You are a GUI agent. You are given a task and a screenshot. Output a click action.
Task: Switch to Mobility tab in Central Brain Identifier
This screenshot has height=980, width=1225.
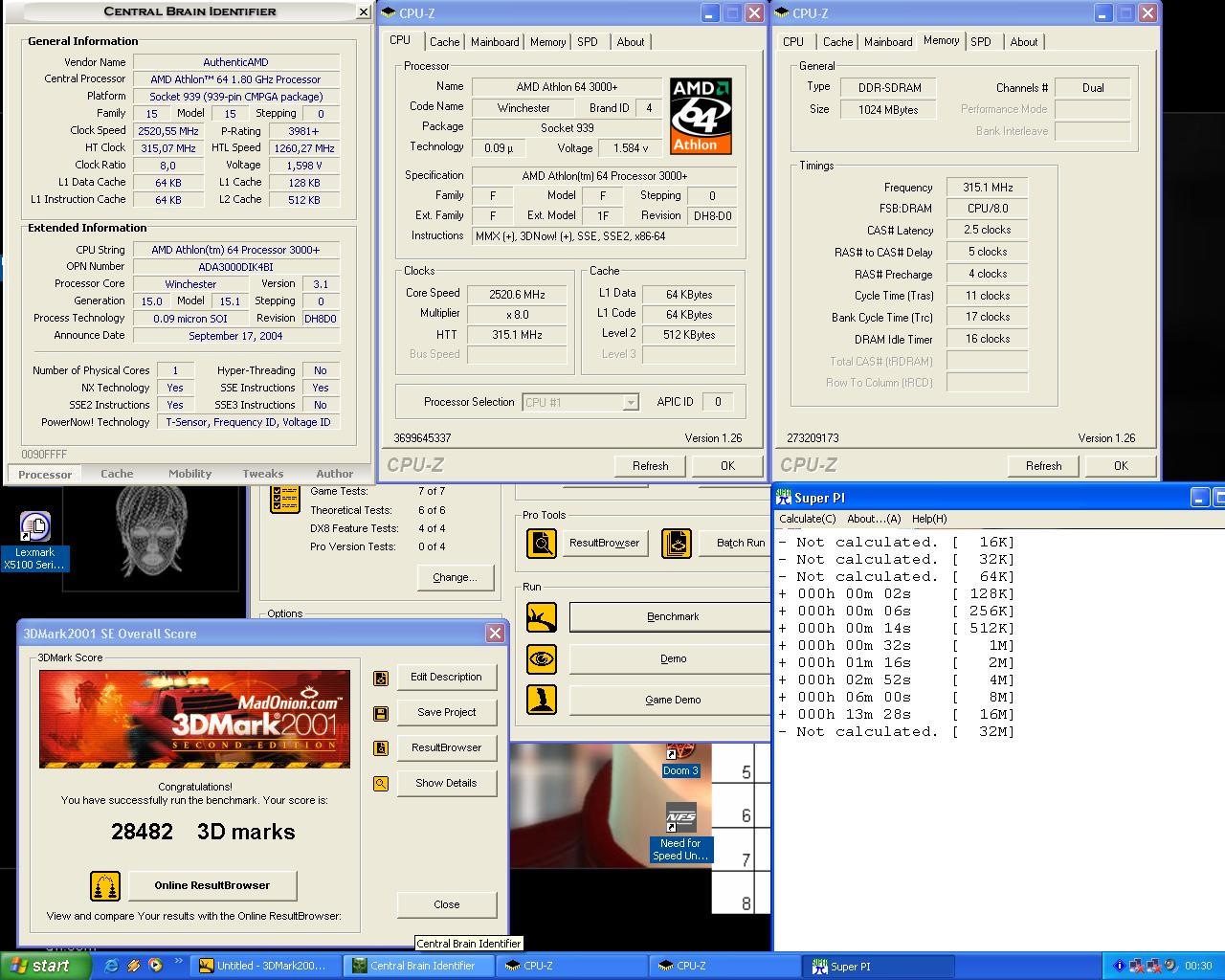(190, 474)
